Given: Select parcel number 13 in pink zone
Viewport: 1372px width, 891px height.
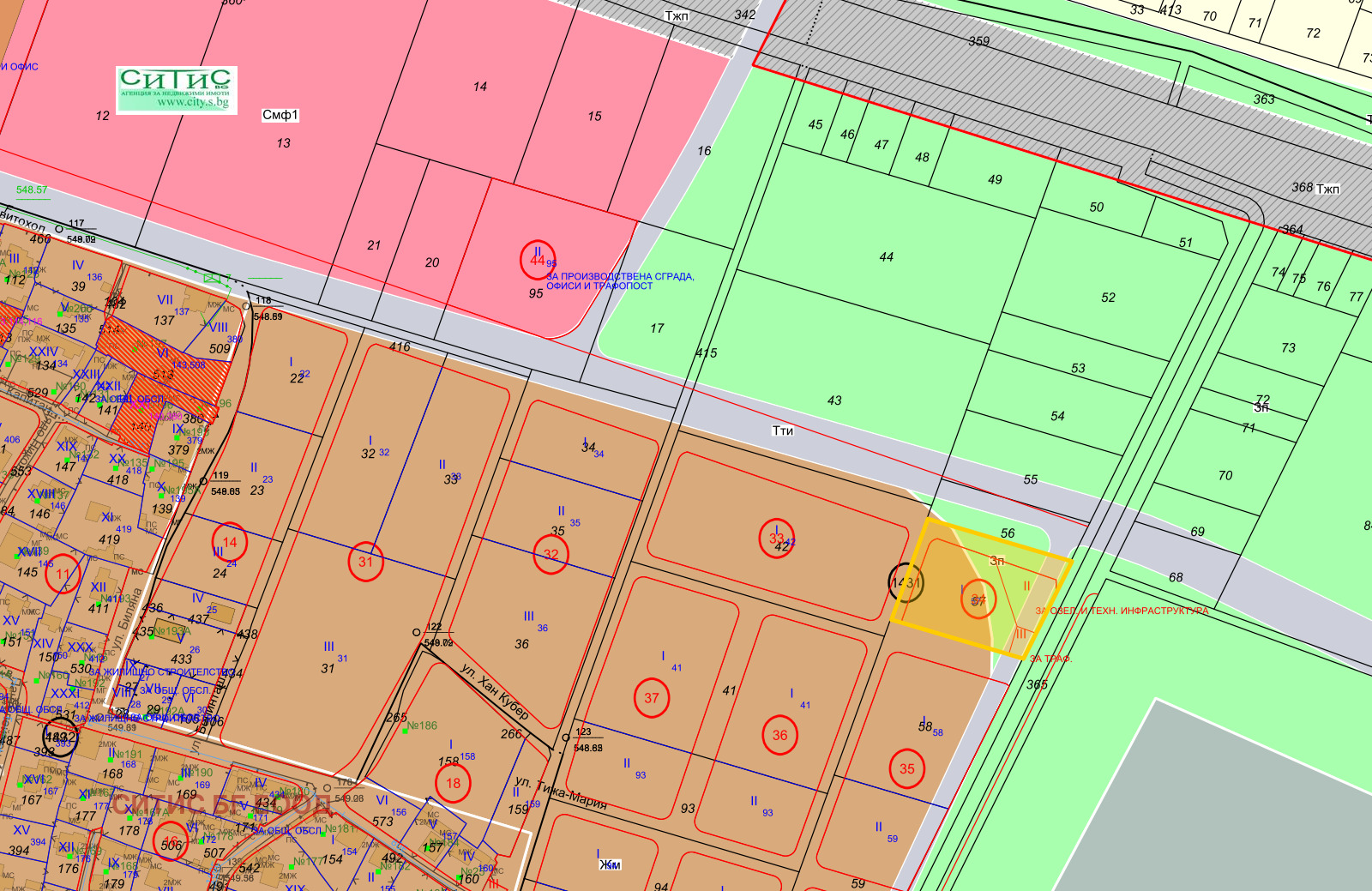Looking at the screenshot, I should click(284, 143).
